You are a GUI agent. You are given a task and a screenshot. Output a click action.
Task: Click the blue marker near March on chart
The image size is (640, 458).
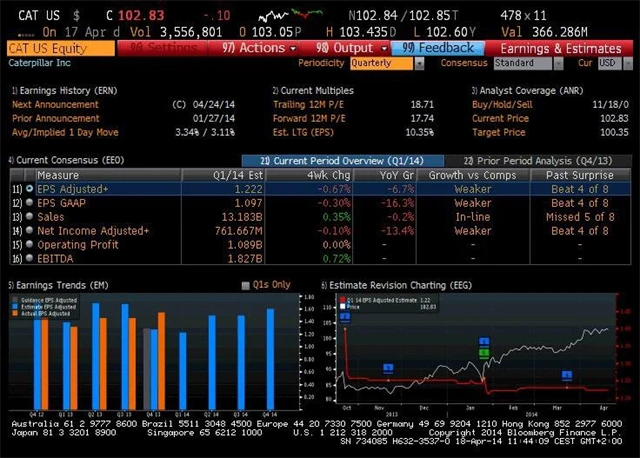click(x=567, y=375)
